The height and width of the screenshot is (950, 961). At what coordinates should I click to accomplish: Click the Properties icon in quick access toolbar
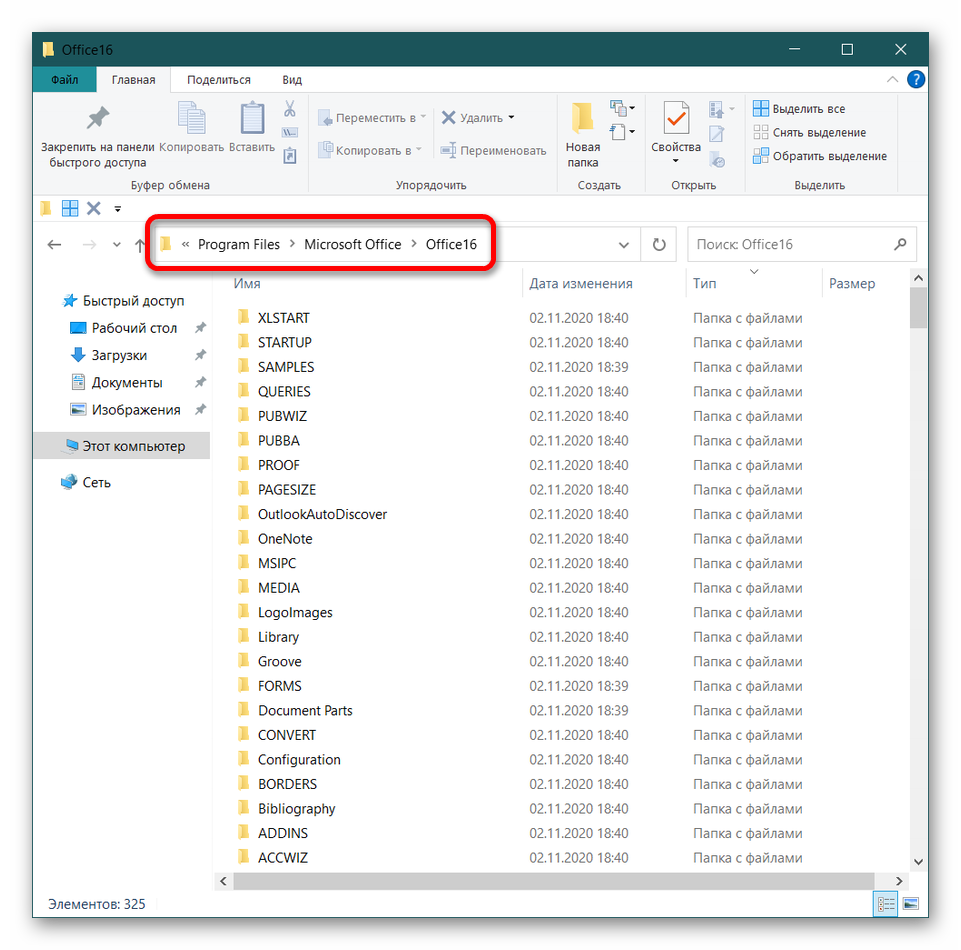[70, 208]
